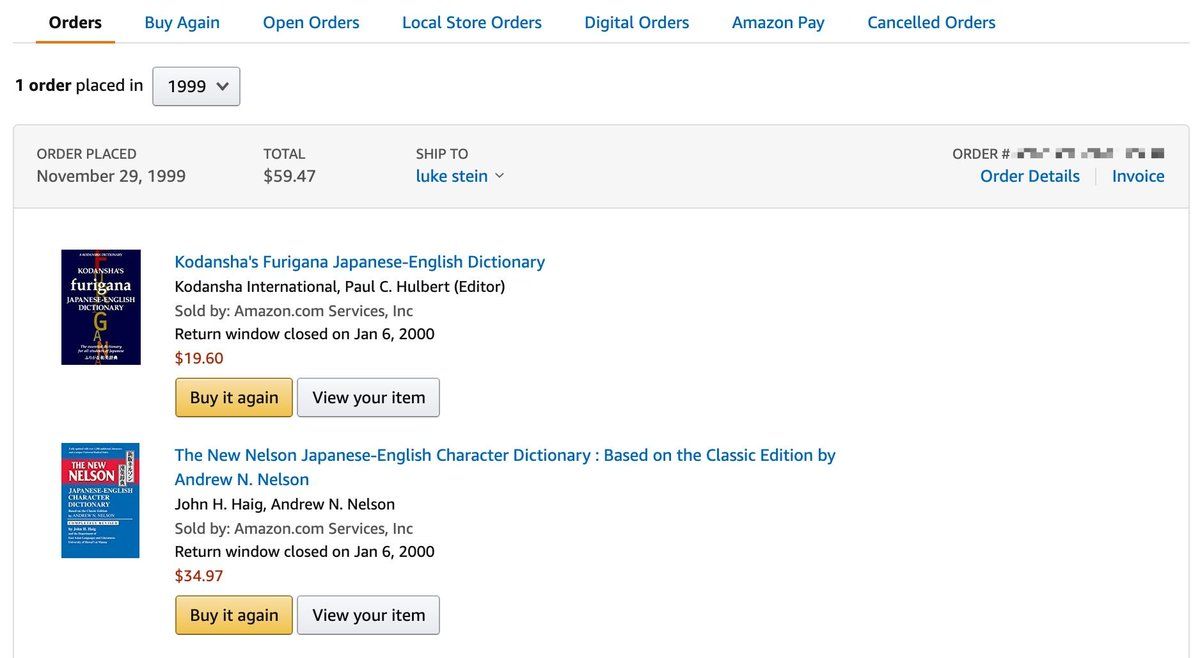The height and width of the screenshot is (658, 1200).
Task: Open Kodansha's Furigana Japanese-English Dictionary title link
Action: [360, 262]
